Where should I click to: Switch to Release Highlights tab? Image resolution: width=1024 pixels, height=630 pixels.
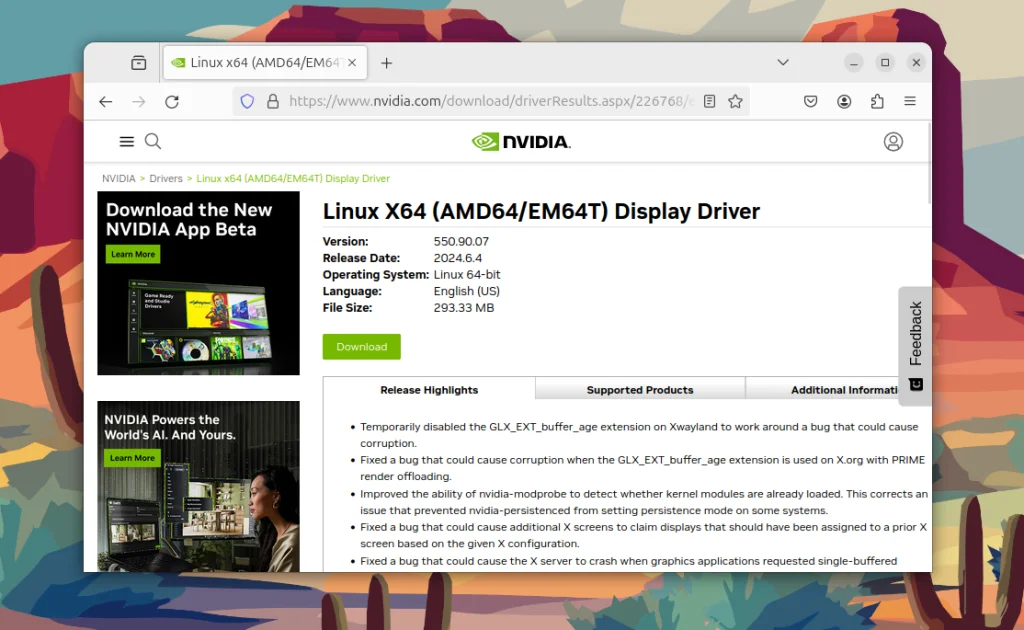click(x=429, y=390)
